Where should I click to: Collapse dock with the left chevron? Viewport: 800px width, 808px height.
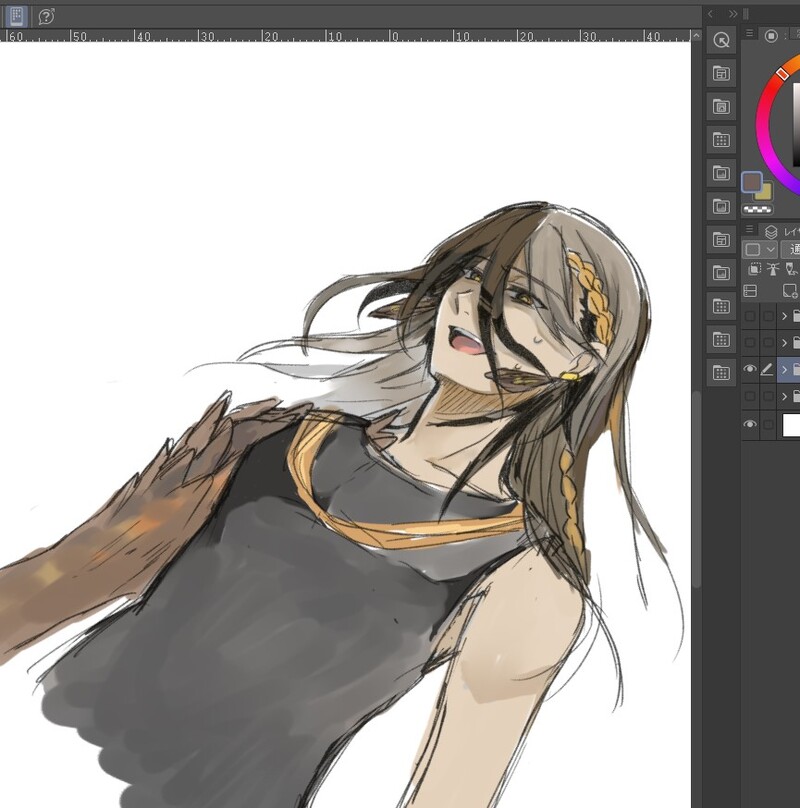point(711,14)
